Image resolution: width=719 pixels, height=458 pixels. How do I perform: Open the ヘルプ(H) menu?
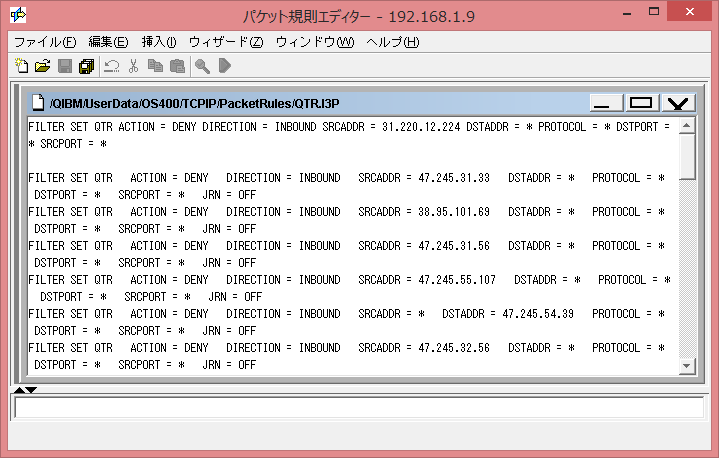393,42
